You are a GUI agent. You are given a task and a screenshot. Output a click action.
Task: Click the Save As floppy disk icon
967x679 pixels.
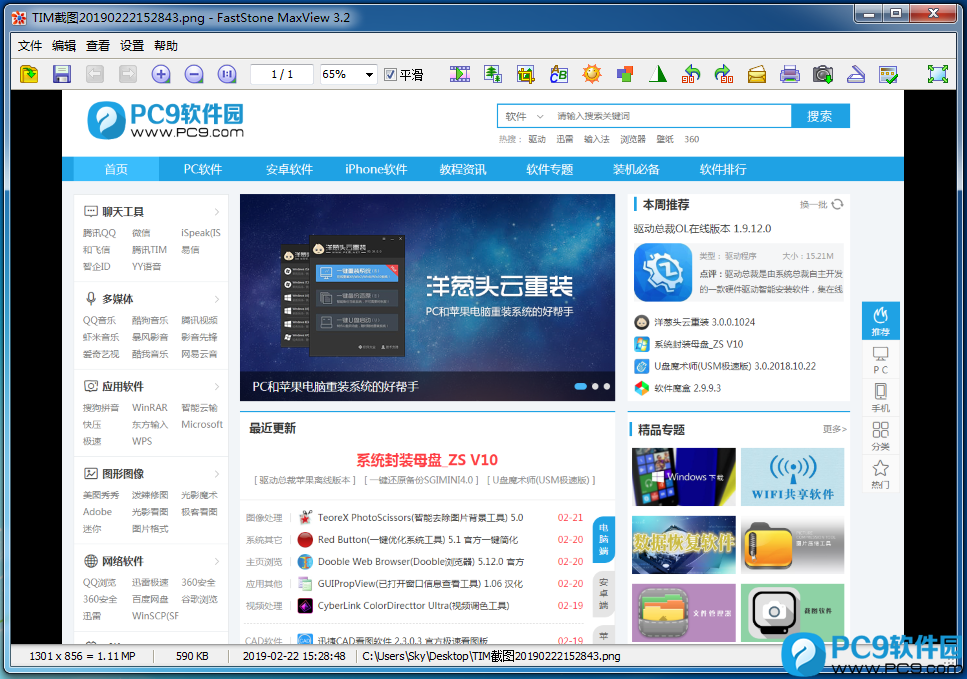(62, 75)
